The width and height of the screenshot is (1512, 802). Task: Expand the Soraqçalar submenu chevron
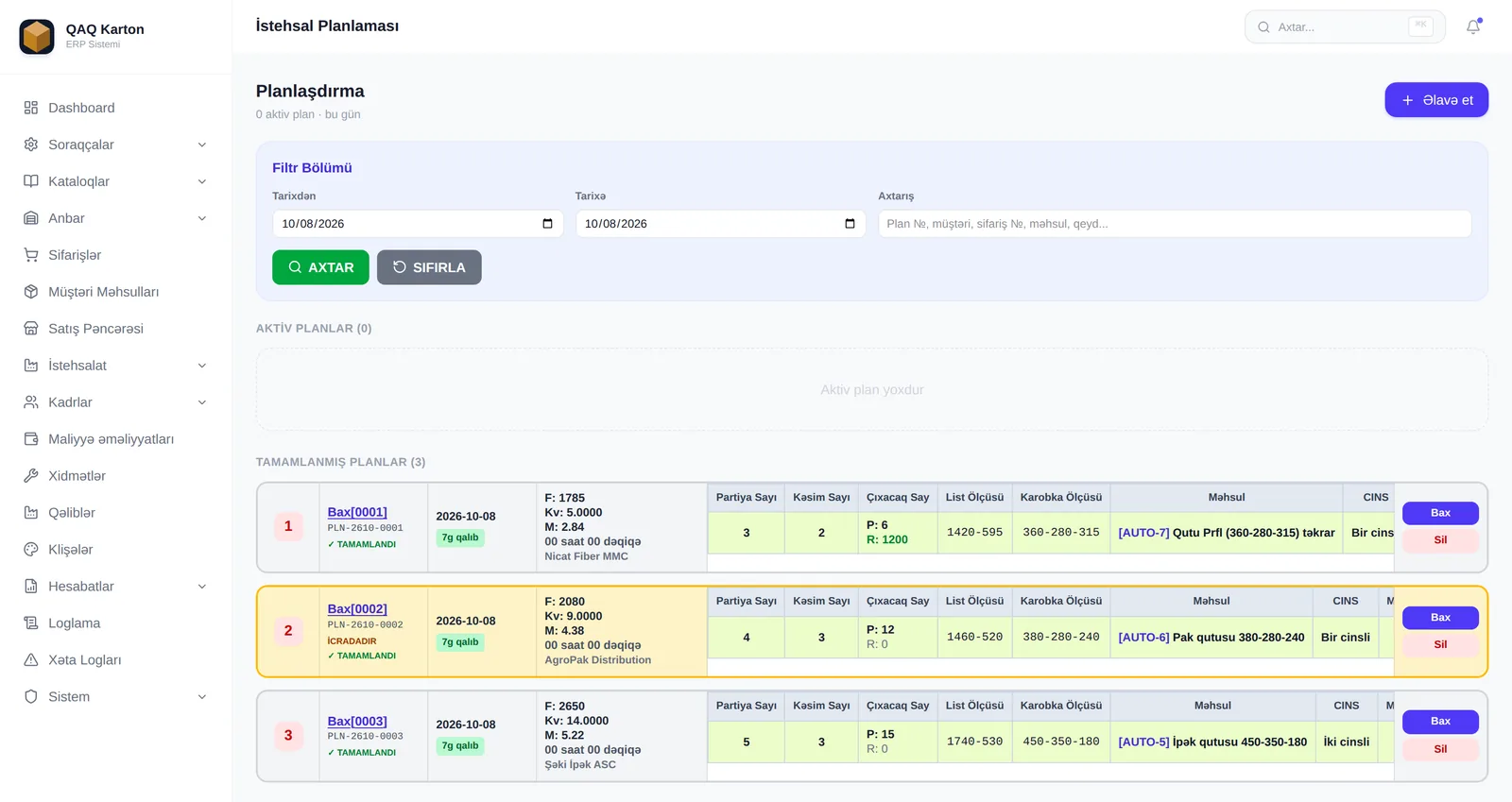click(x=202, y=145)
